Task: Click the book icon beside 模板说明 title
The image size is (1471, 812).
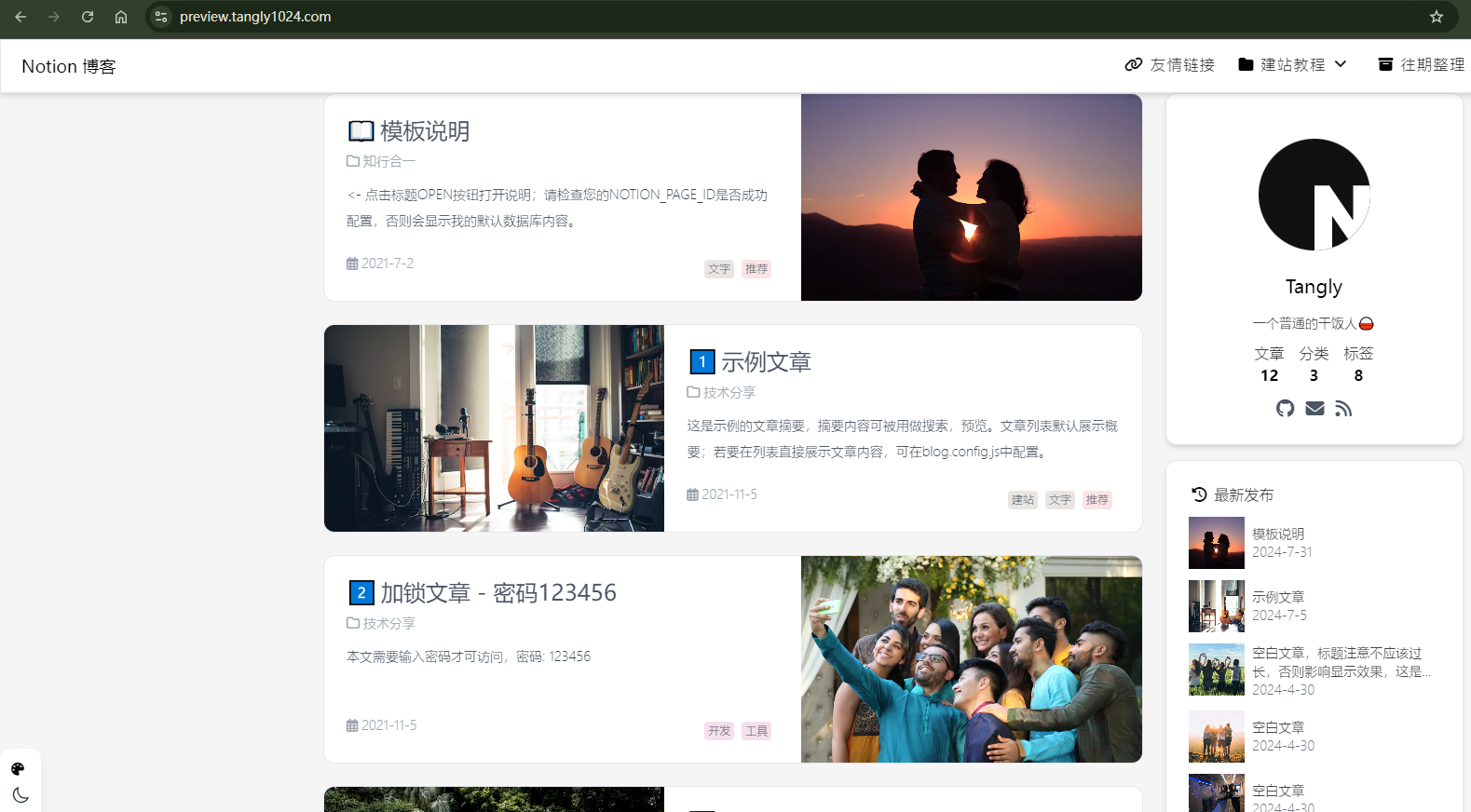Action: pos(361,131)
